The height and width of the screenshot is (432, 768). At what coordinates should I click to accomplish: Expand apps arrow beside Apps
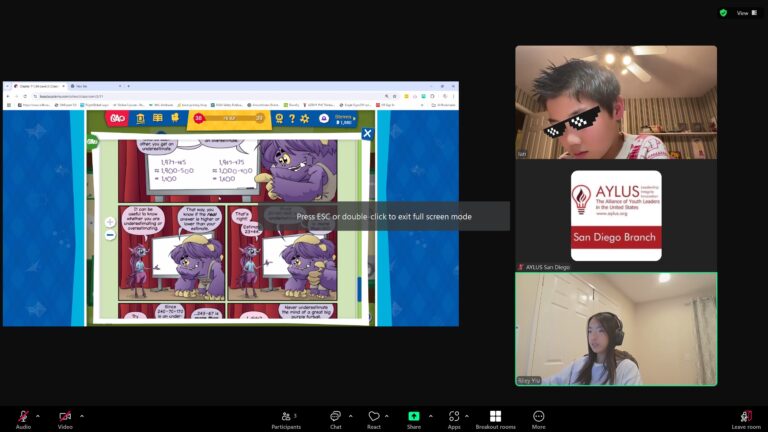466,416
